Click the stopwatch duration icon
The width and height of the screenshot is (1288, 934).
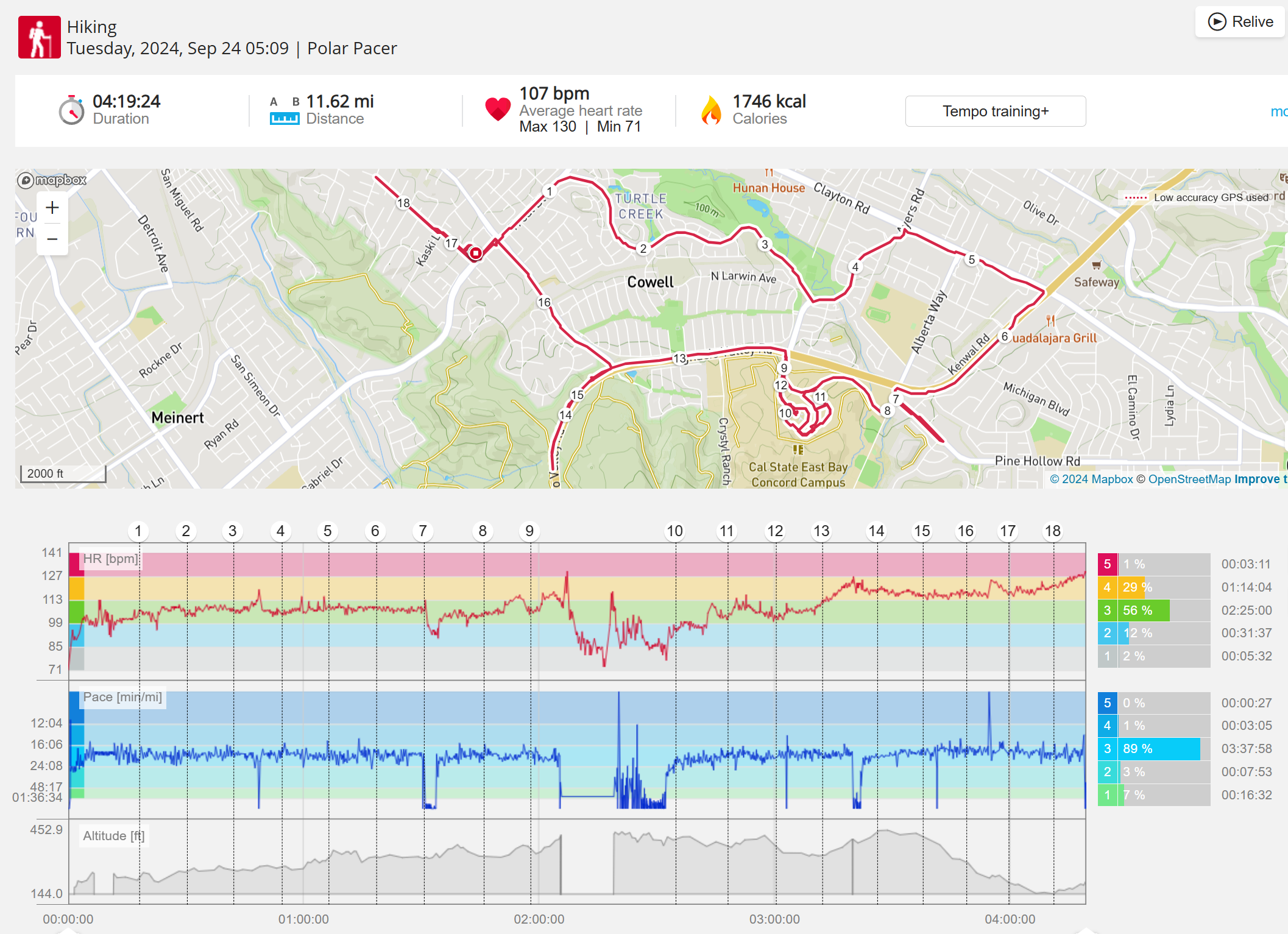(x=71, y=110)
